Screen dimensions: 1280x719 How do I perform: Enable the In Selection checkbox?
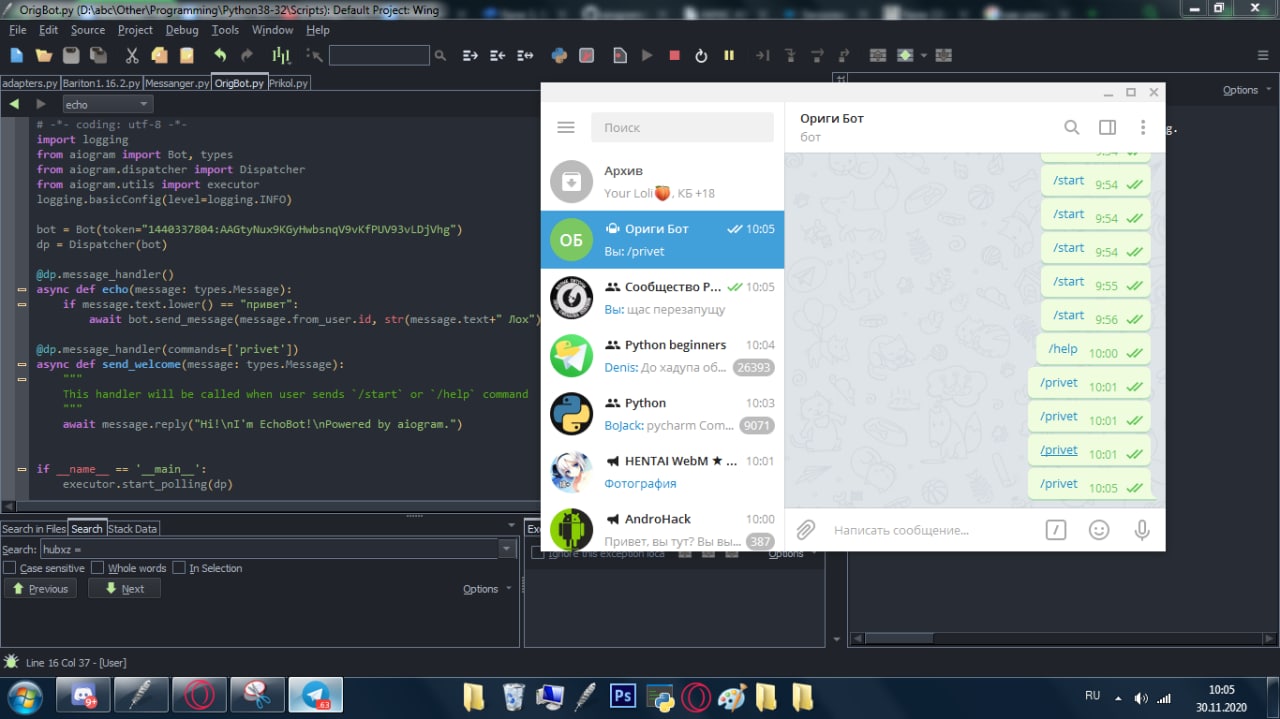click(180, 568)
